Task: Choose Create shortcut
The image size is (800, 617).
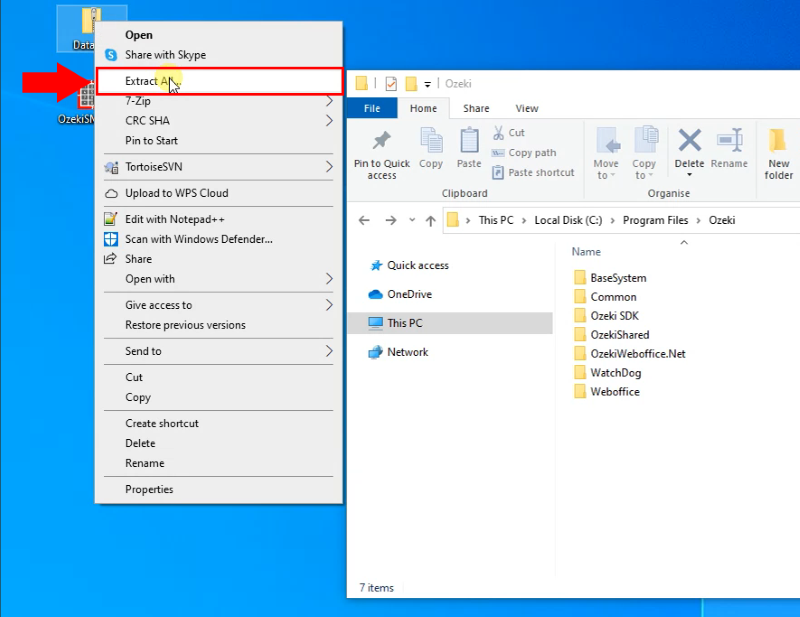Action: [x=219, y=424]
